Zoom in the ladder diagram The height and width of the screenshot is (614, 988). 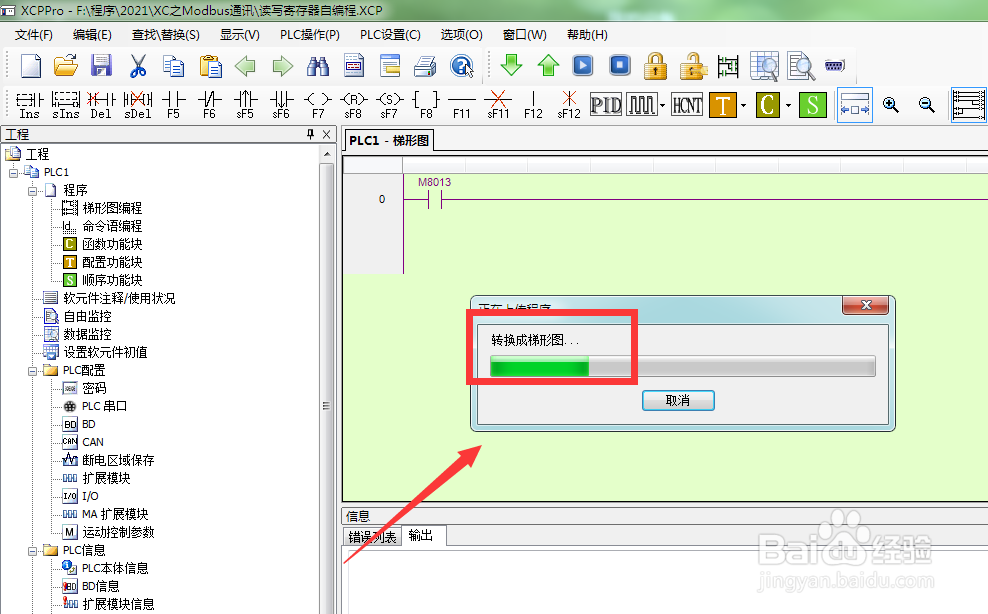tap(890, 105)
